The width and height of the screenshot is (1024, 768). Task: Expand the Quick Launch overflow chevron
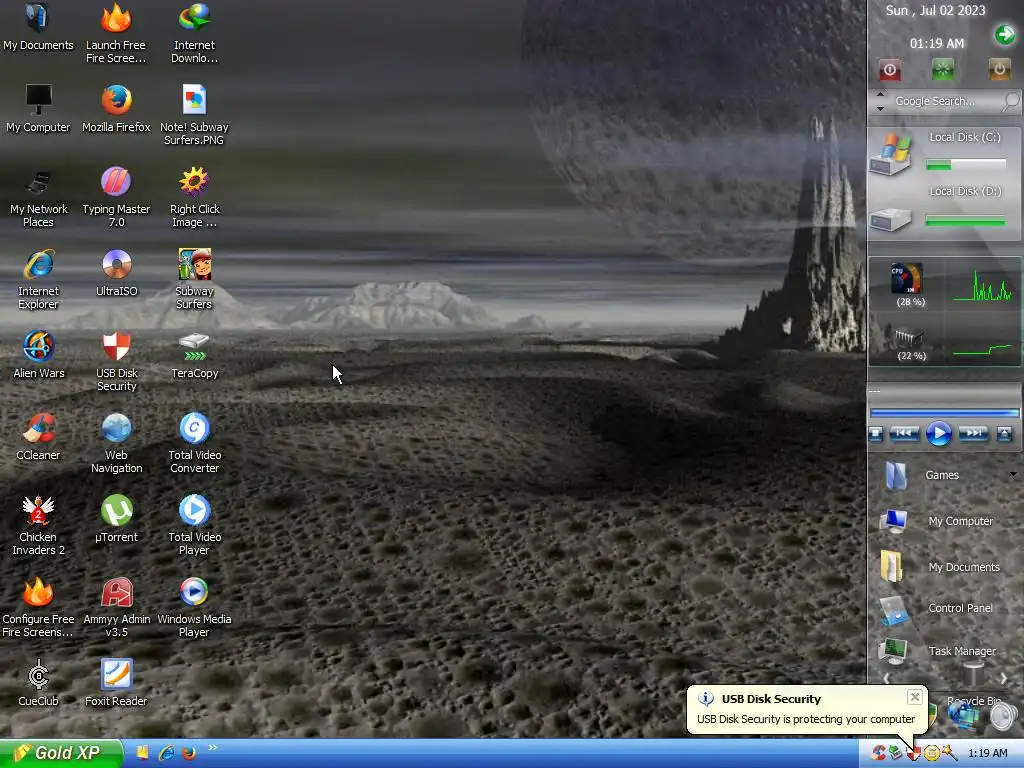212,748
